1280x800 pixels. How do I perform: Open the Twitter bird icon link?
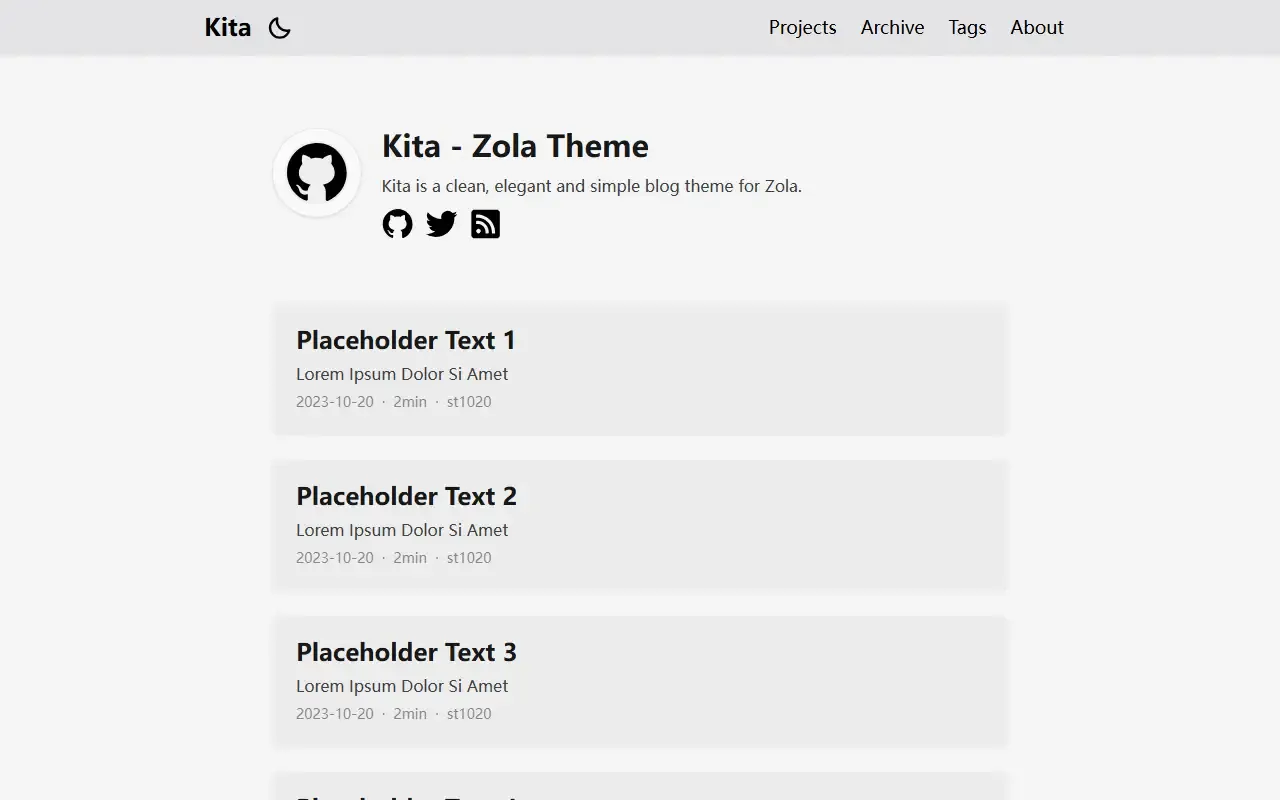coord(441,224)
